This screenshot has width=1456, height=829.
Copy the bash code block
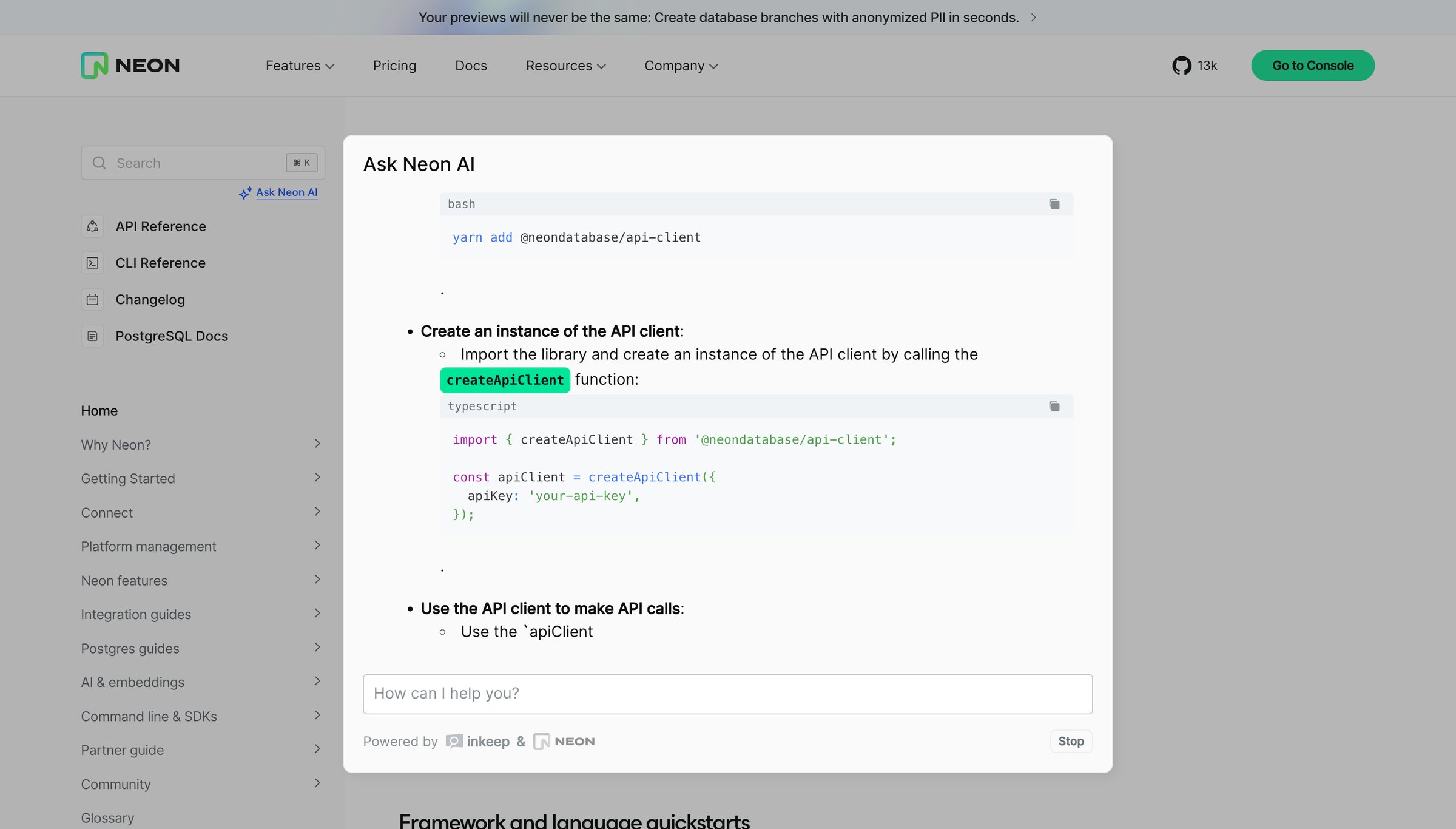coord(1054,205)
